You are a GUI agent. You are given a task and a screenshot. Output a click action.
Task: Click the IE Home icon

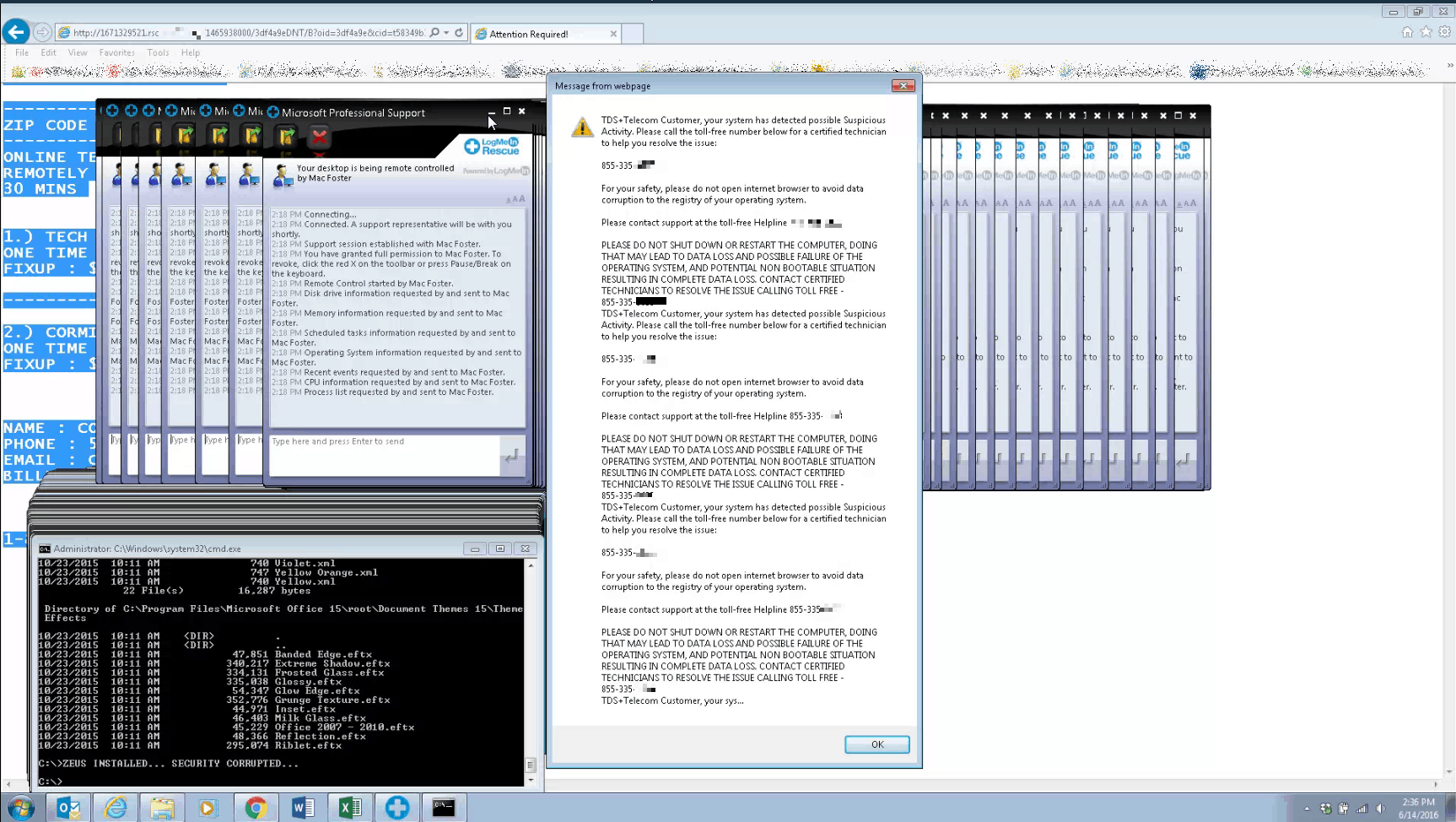pos(1407,32)
